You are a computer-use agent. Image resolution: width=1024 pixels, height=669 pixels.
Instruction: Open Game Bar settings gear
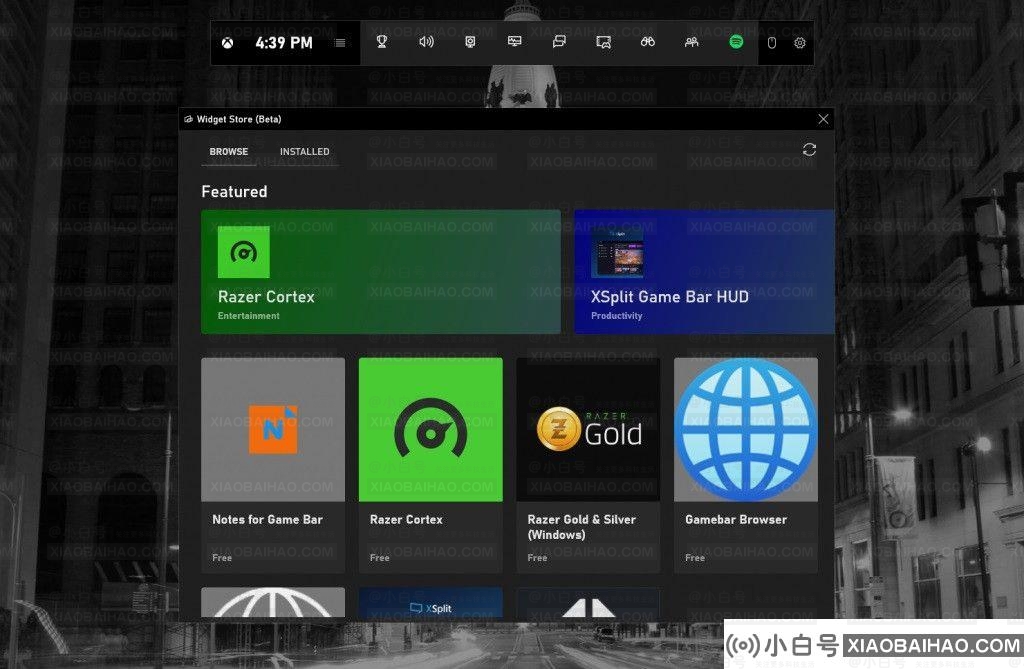click(x=800, y=43)
